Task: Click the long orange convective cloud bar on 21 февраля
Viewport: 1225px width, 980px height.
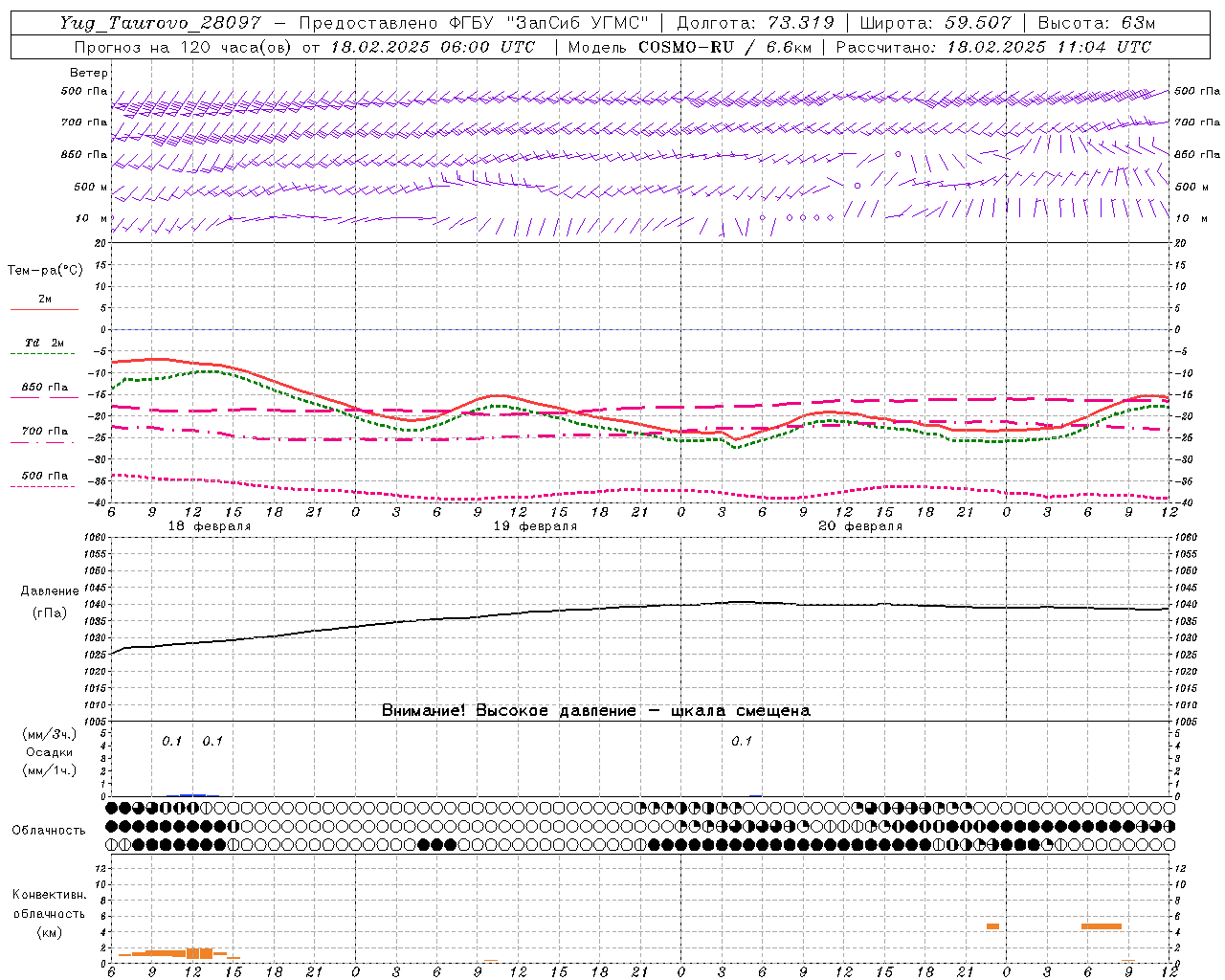Action: pos(1102,926)
